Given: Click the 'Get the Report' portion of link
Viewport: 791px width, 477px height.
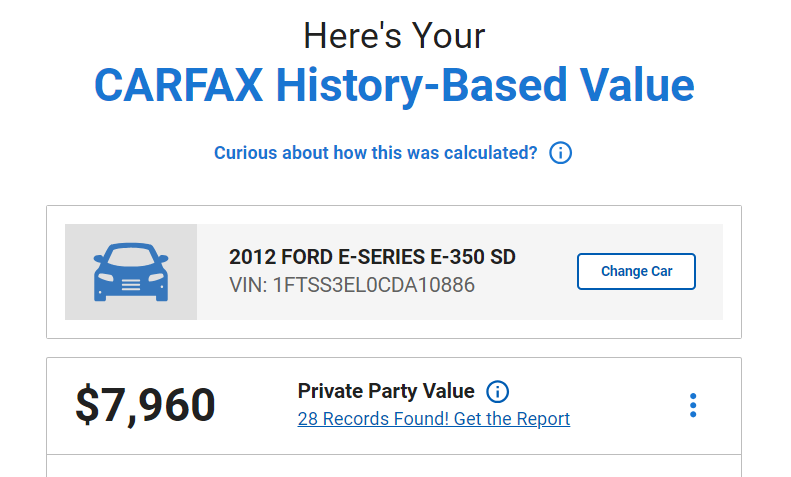Looking at the screenshot, I should [512, 419].
